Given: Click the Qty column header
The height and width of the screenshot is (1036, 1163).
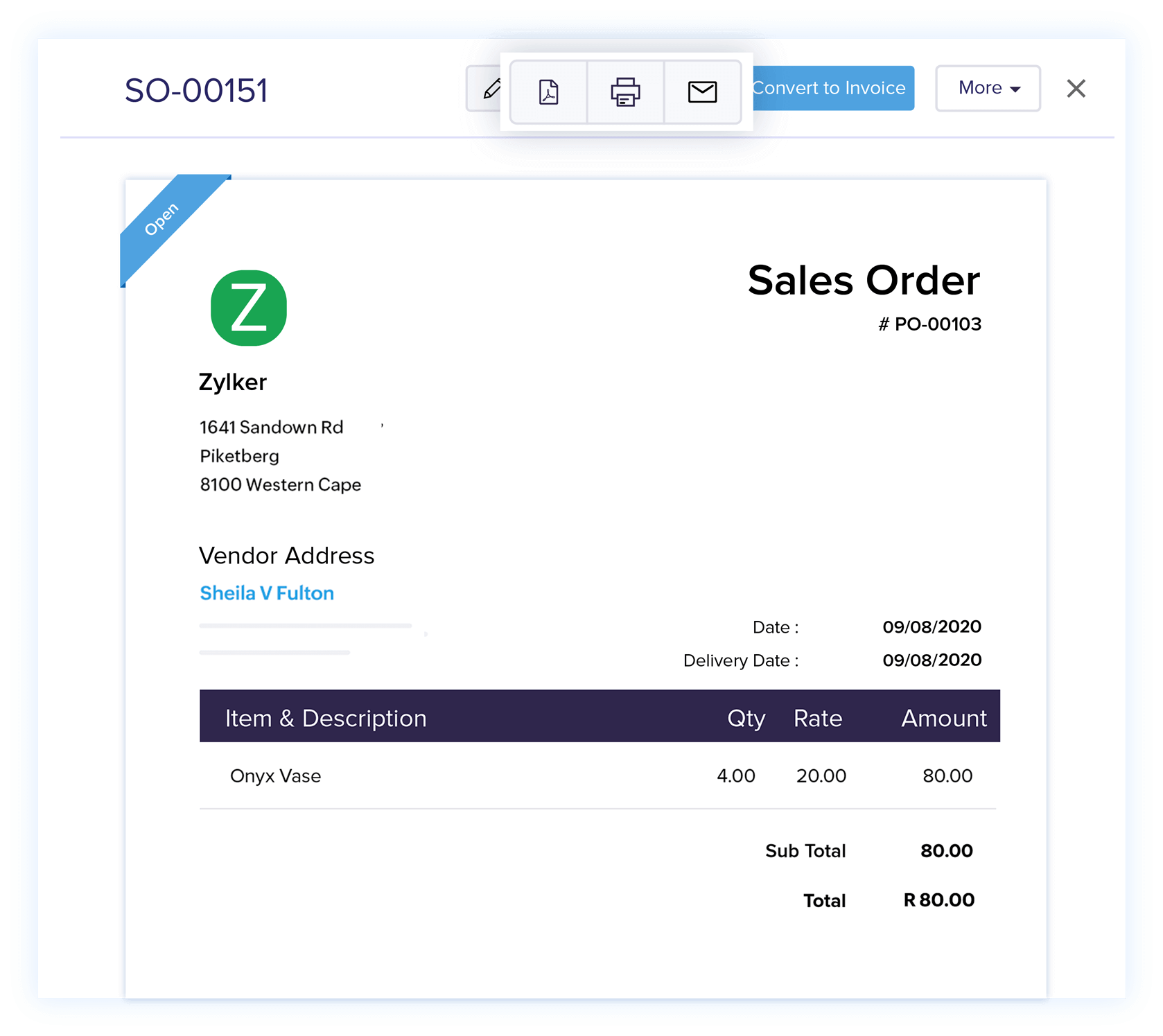Looking at the screenshot, I should [x=746, y=719].
